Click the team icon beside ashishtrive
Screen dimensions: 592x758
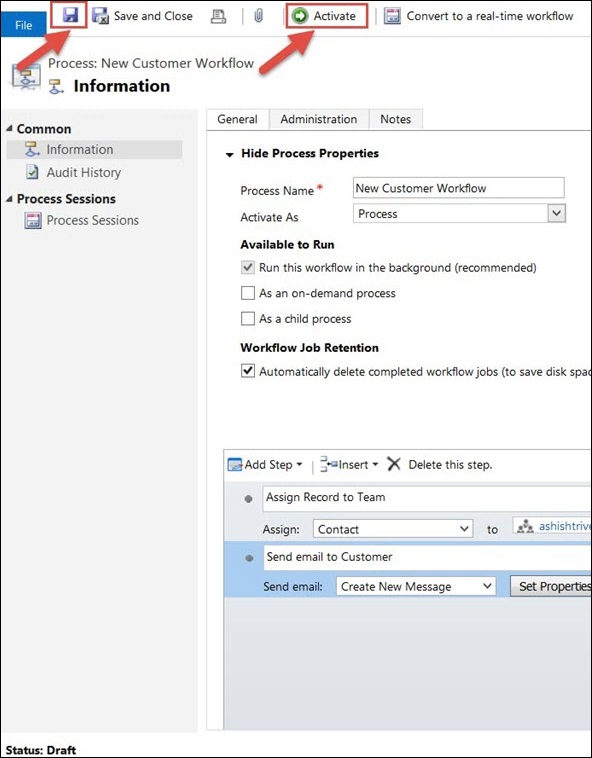coord(525,526)
